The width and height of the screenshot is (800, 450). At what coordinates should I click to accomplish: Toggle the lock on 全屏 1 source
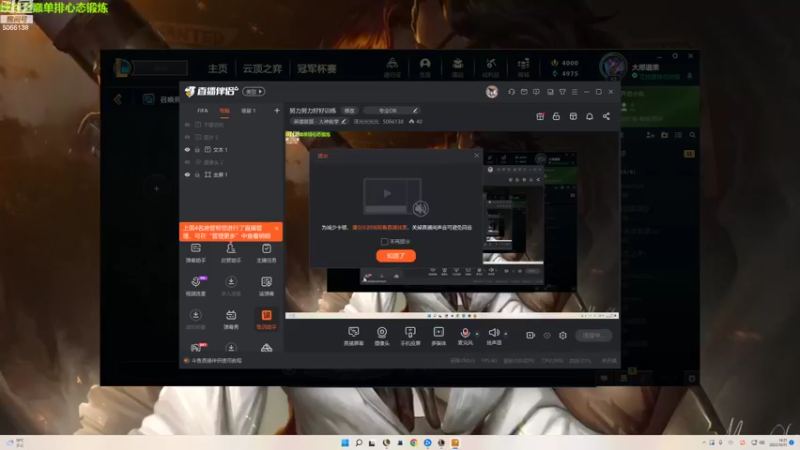197,174
